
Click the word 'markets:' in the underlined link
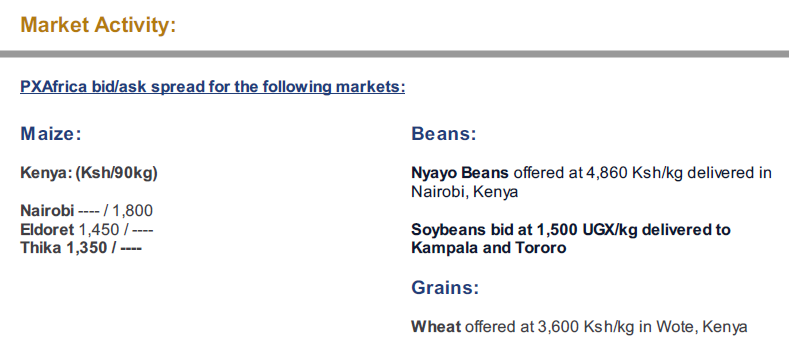tap(370, 87)
